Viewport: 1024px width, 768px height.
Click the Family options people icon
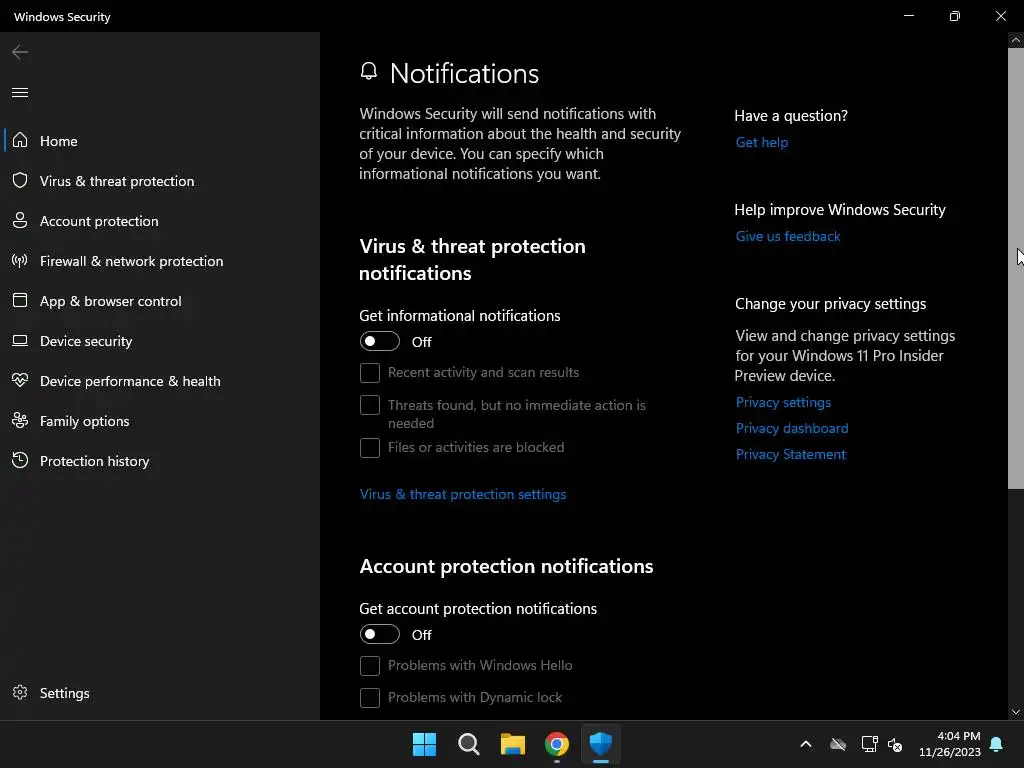20,421
